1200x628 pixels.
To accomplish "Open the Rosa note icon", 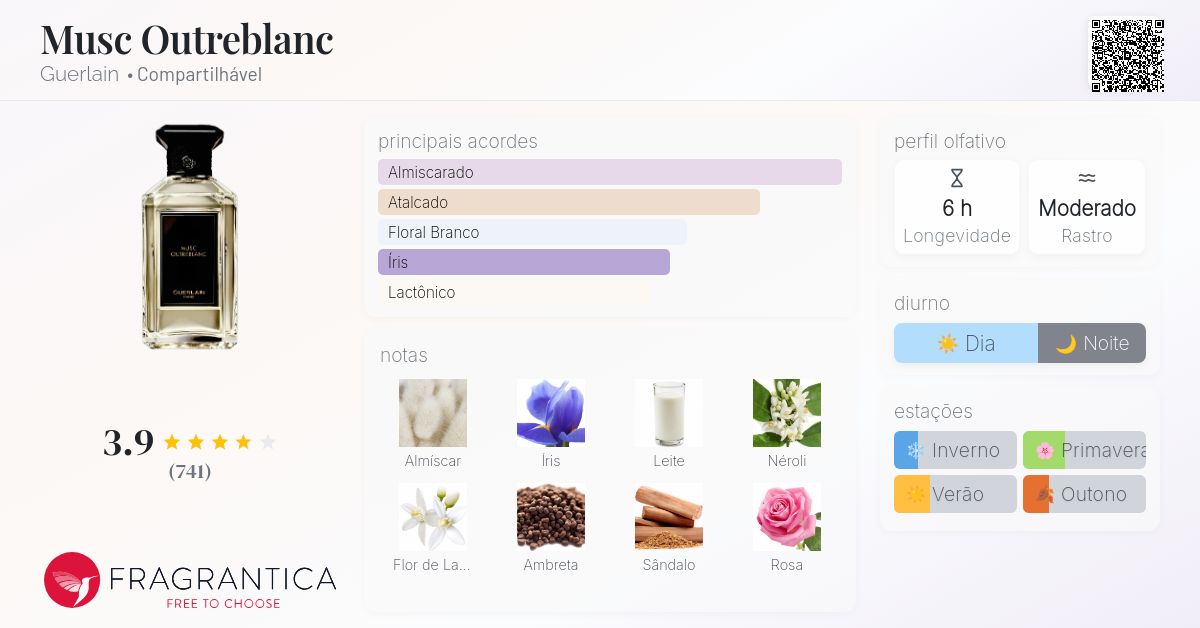I will (786, 516).
